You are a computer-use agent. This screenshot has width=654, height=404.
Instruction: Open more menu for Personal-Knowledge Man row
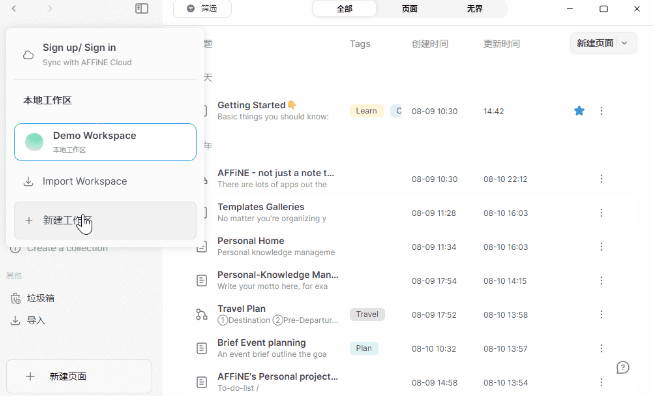click(x=601, y=281)
